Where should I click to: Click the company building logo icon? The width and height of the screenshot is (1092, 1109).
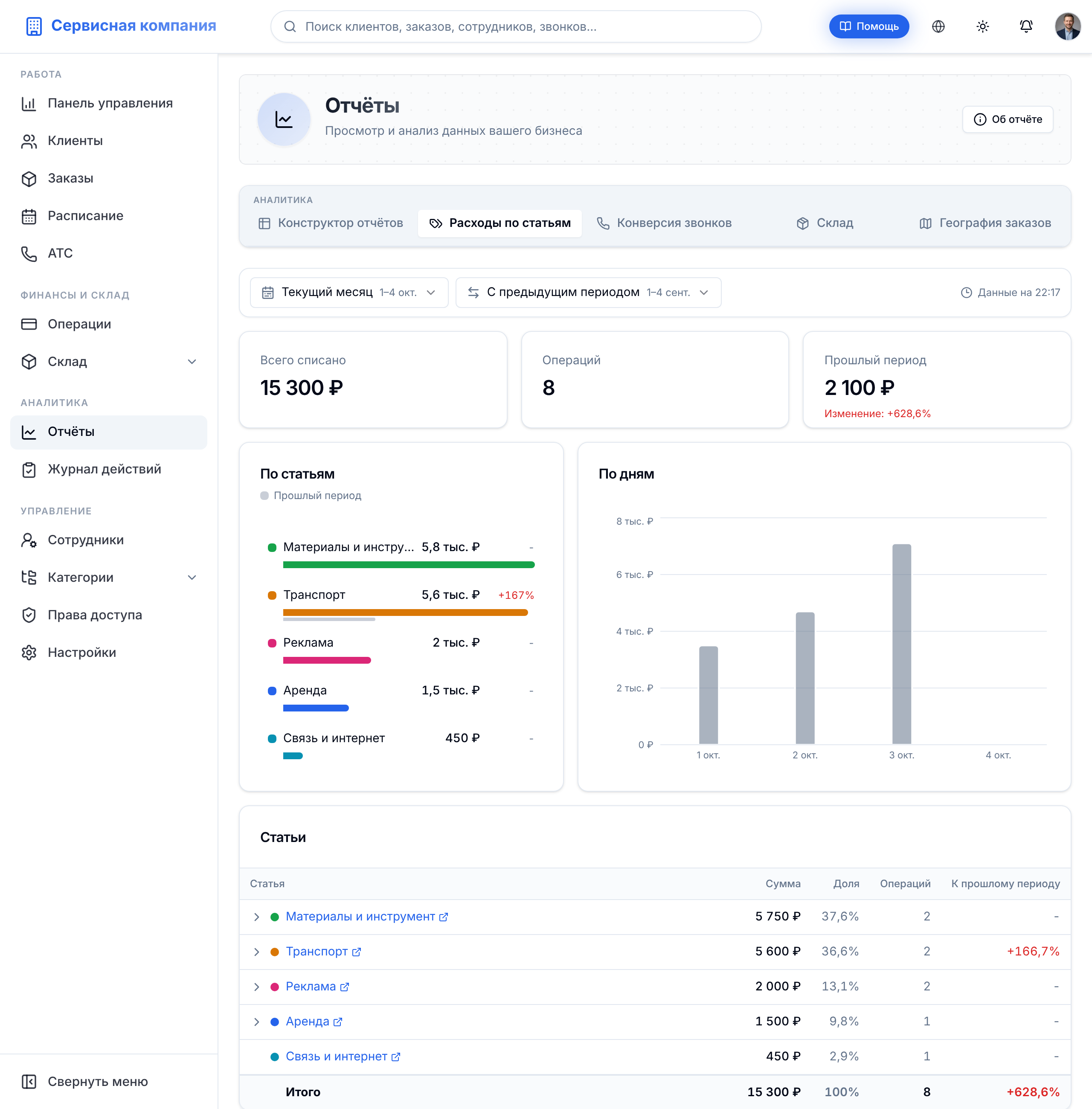[34, 26]
